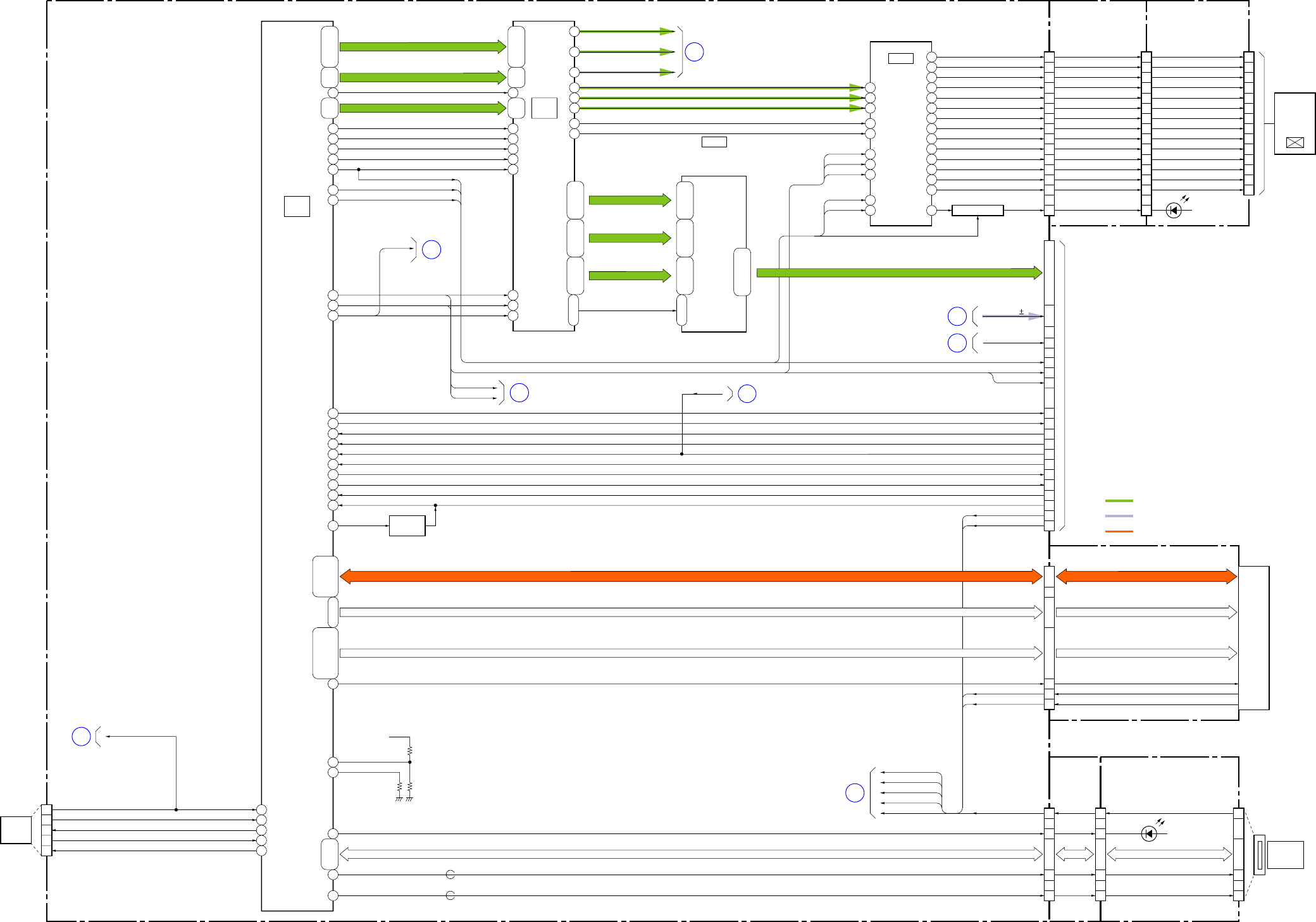Image resolution: width=1316 pixels, height=922 pixels.
Task: Click the topmost green arrow between left blocks
Action: click(x=422, y=46)
